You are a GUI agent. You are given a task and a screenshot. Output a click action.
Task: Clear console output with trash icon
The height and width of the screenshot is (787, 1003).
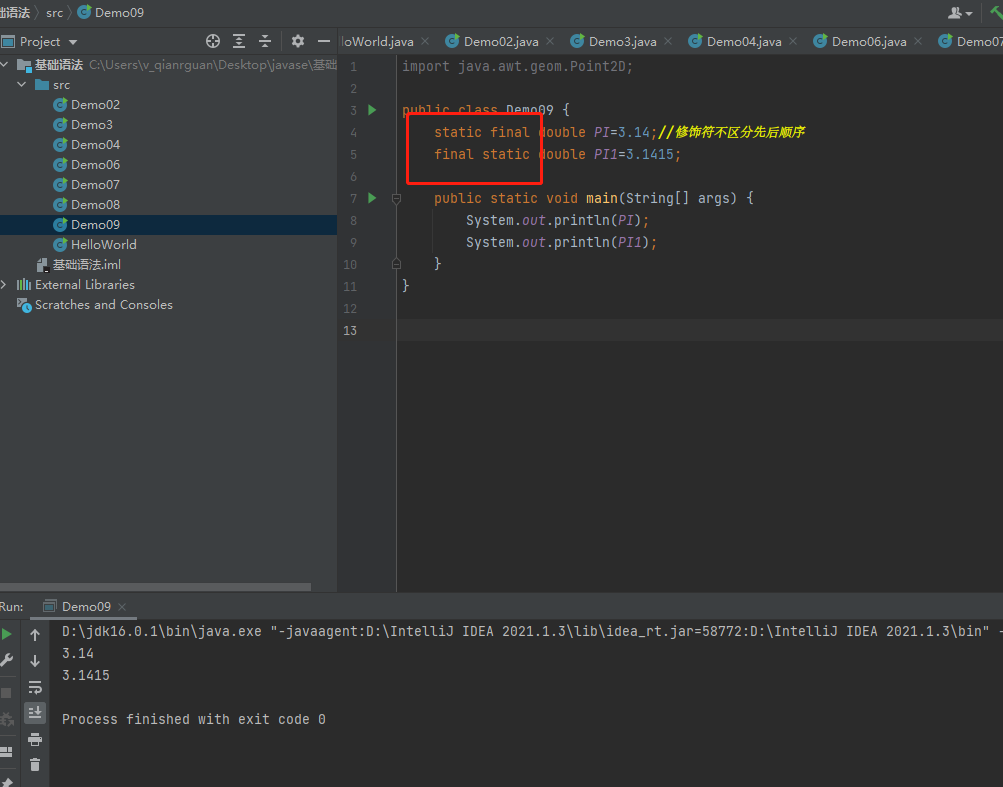35,765
